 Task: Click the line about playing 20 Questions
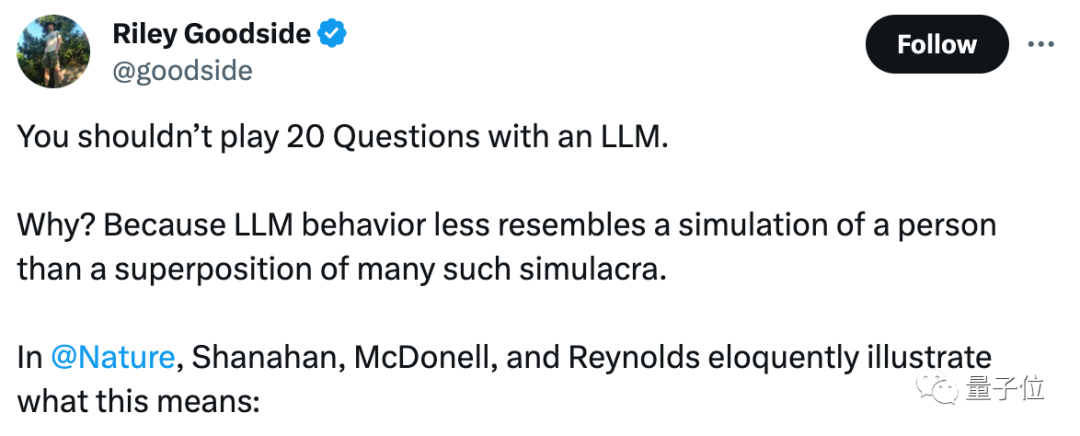[342, 136]
